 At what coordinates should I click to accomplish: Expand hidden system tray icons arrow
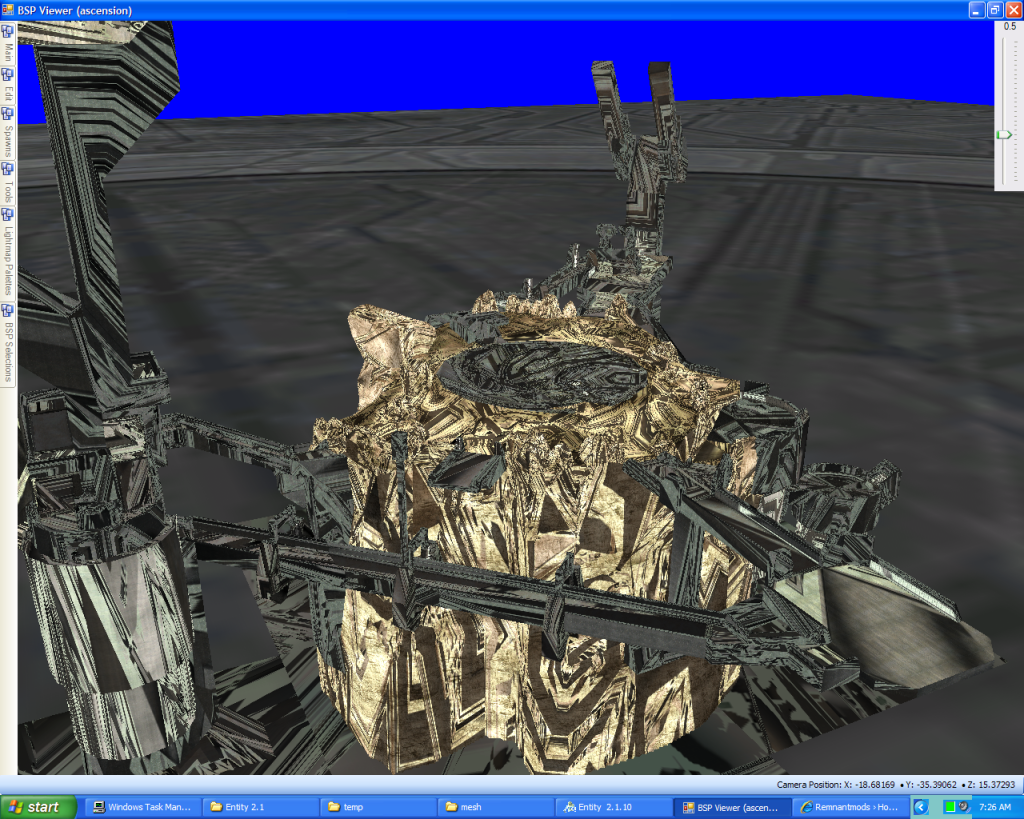921,807
